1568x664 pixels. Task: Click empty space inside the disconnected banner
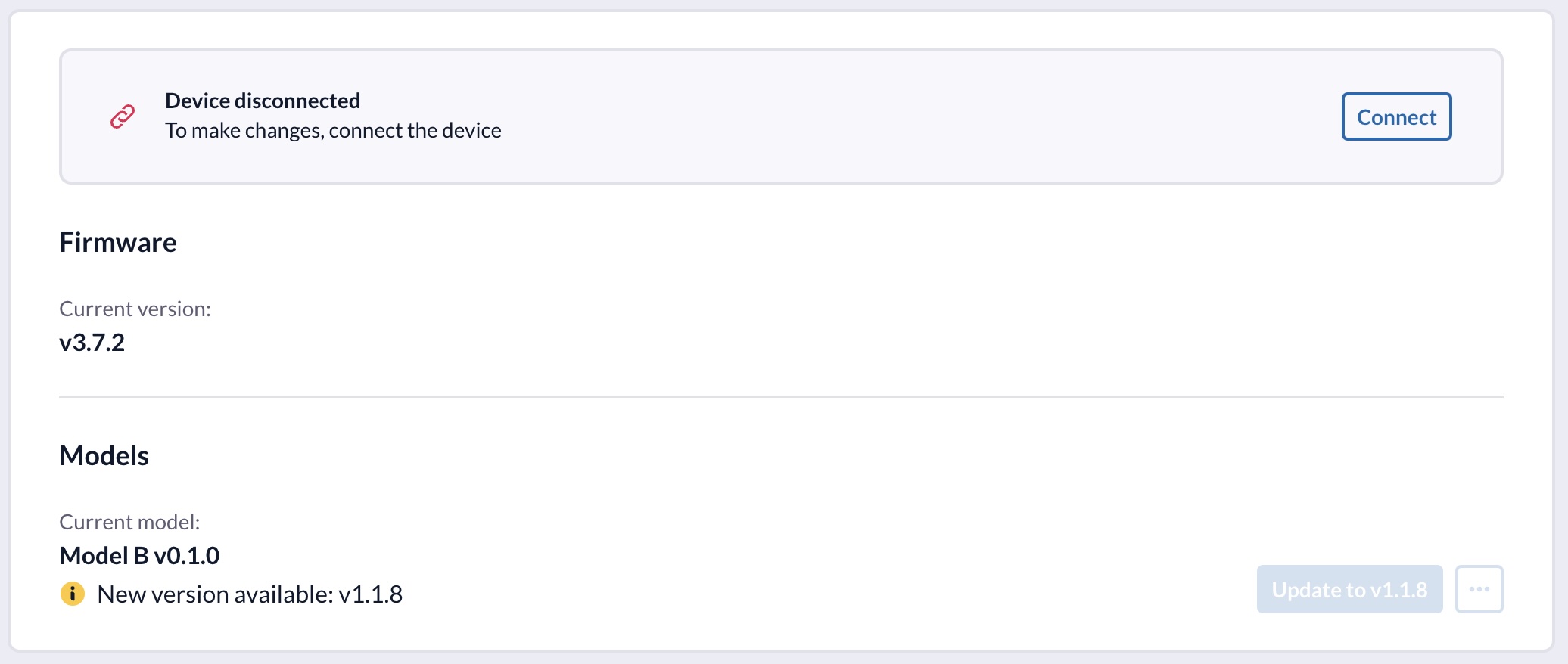tap(908, 116)
